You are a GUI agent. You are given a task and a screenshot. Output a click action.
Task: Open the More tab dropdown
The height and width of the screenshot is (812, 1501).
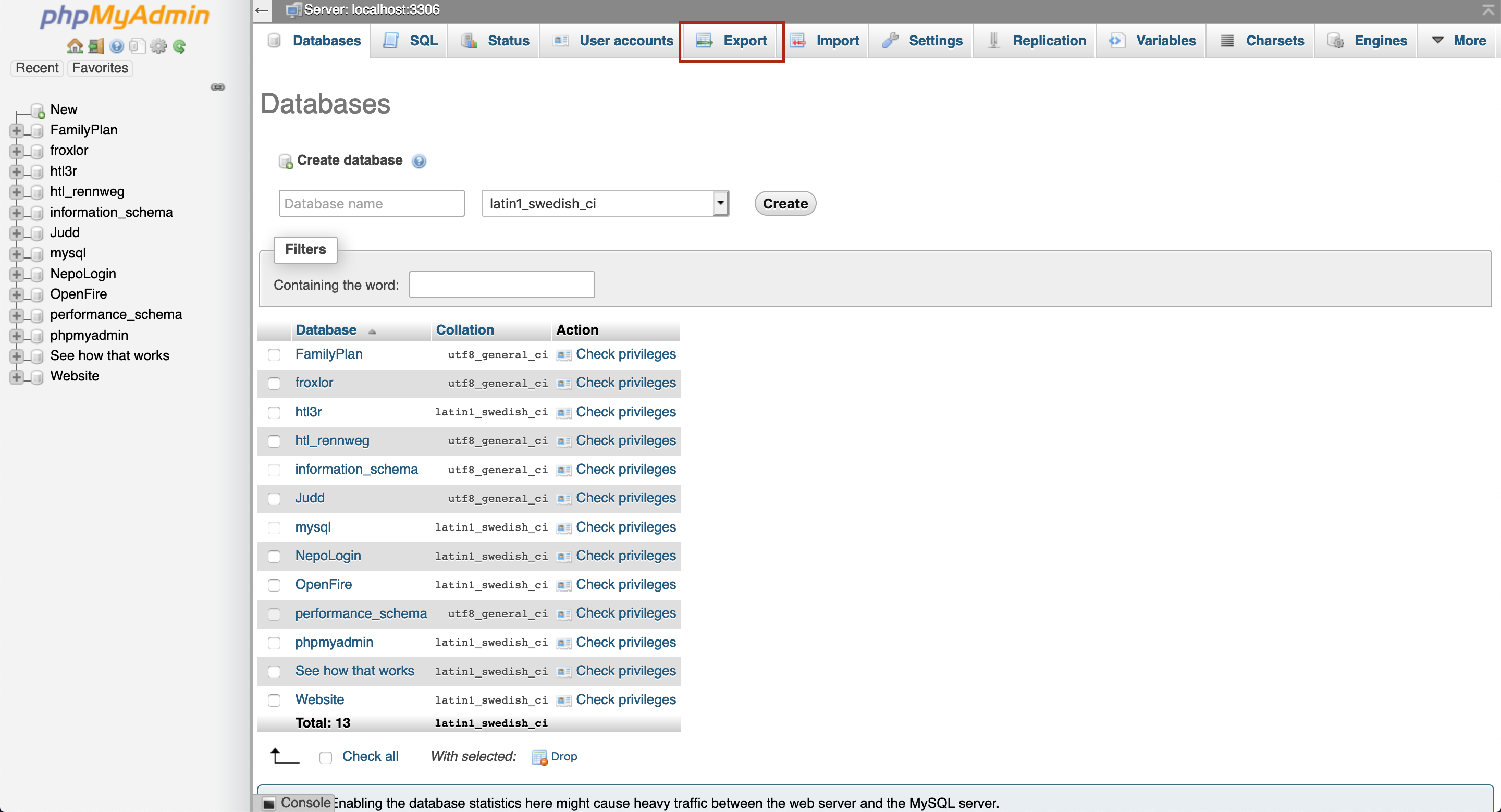(1458, 41)
